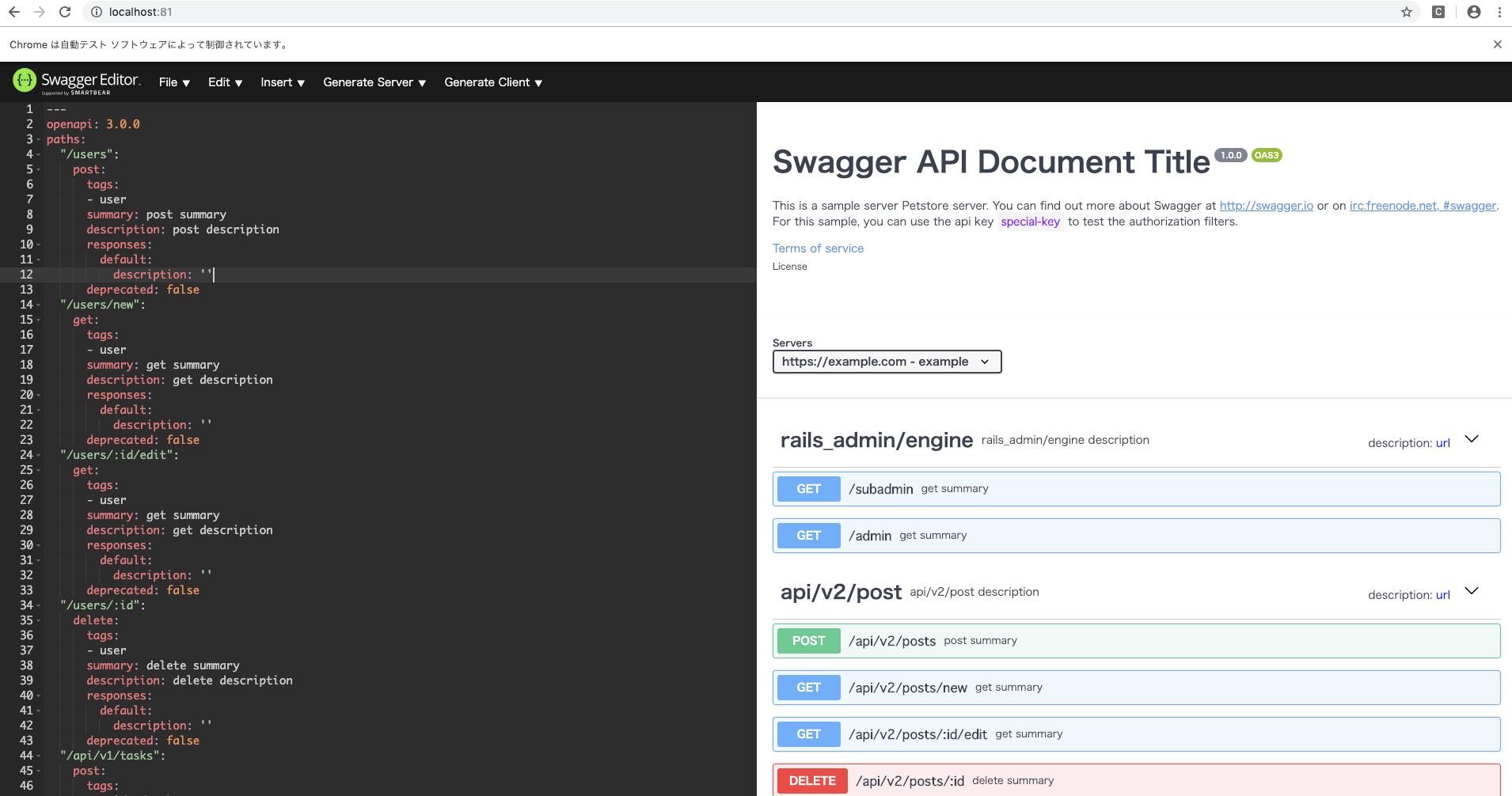Click the Terms of service link
Image resolution: width=1512 pixels, height=796 pixels.
pyautogui.click(x=817, y=248)
